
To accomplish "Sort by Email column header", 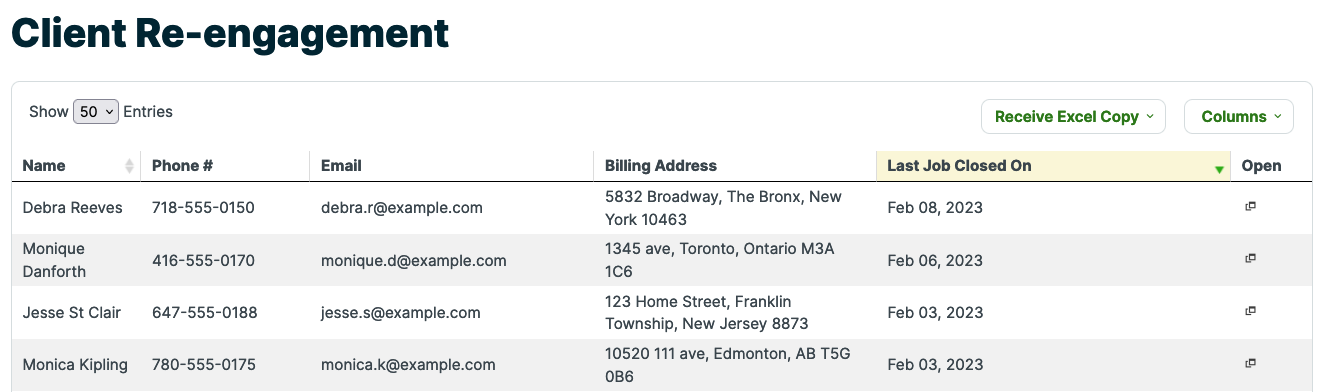I will (341, 166).
